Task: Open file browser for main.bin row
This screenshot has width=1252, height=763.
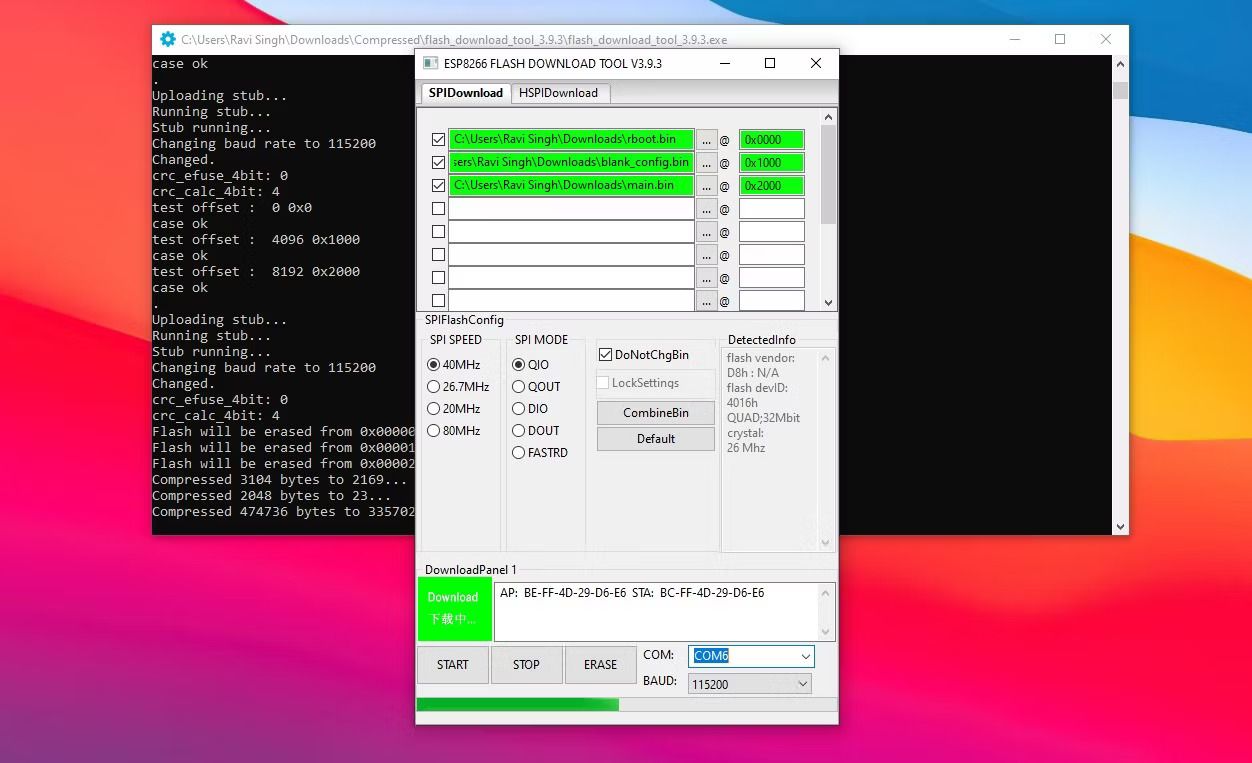Action: (707, 186)
